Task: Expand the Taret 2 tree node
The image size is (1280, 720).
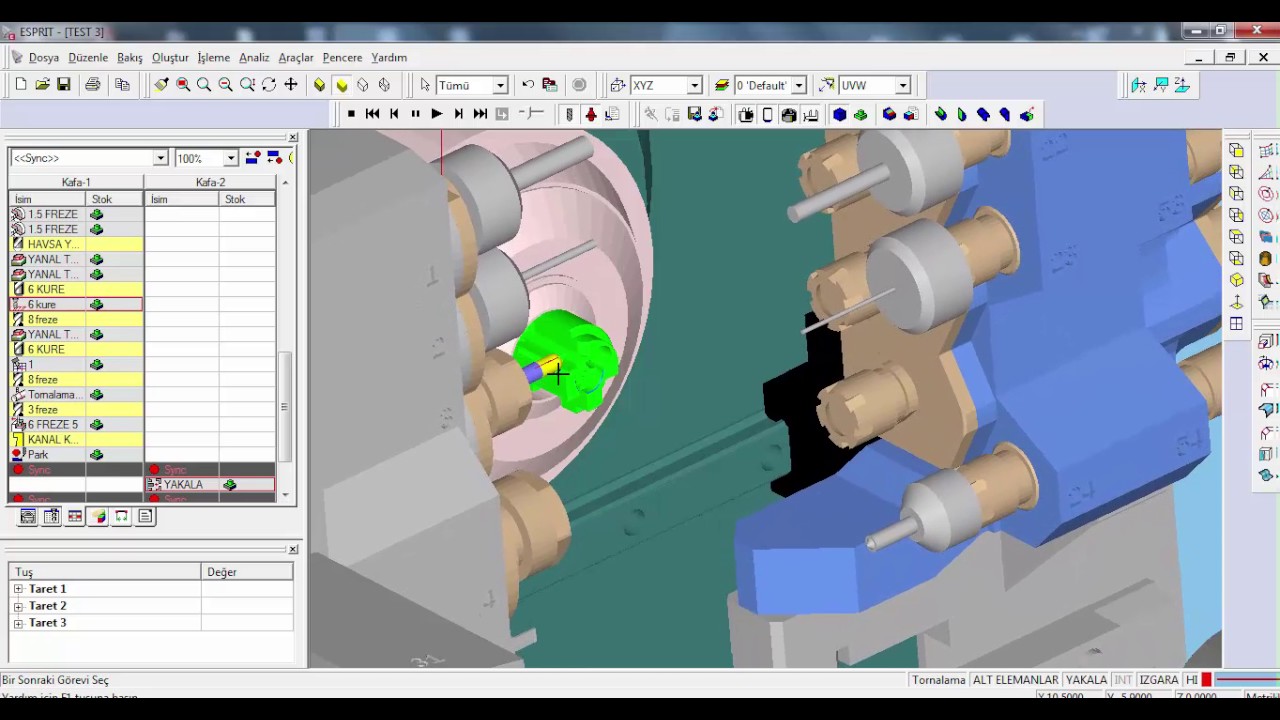Action: (18, 606)
